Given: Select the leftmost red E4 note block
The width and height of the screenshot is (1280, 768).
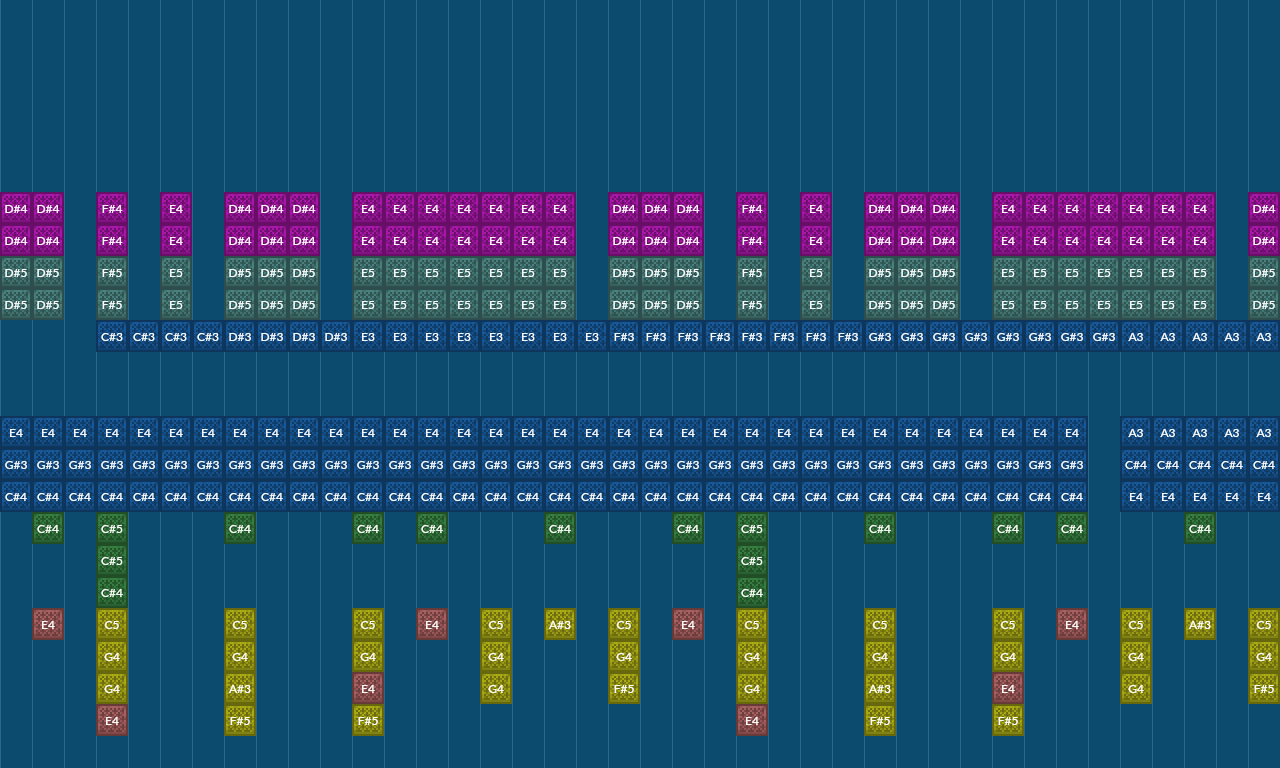Looking at the screenshot, I should click(x=47, y=625).
